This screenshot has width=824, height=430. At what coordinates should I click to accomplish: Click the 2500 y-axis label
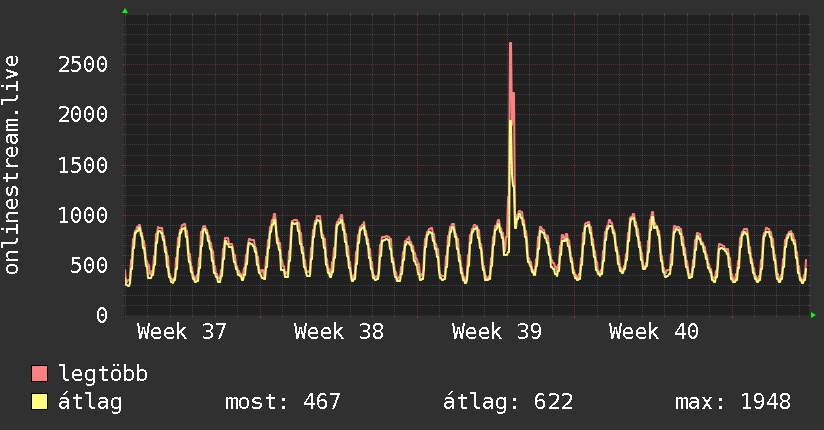tap(83, 65)
